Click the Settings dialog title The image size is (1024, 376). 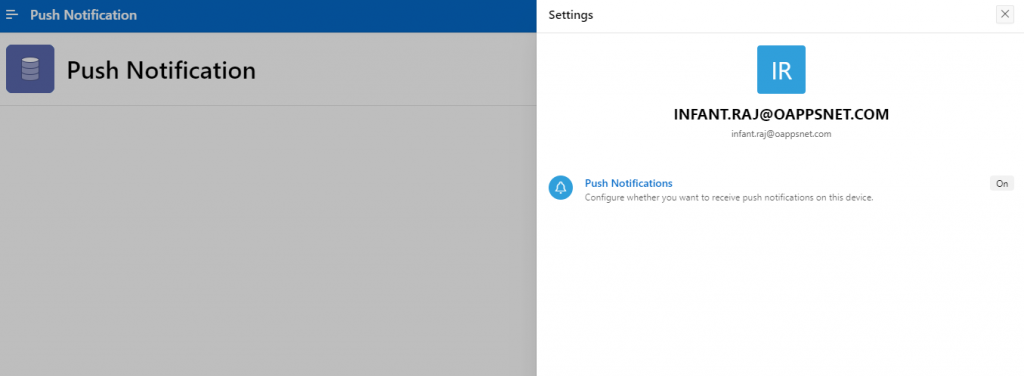571,14
